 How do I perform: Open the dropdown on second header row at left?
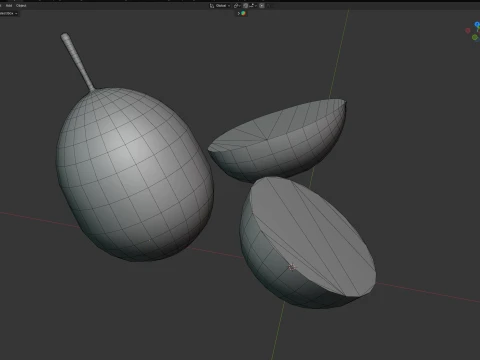(x=9, y=13)
